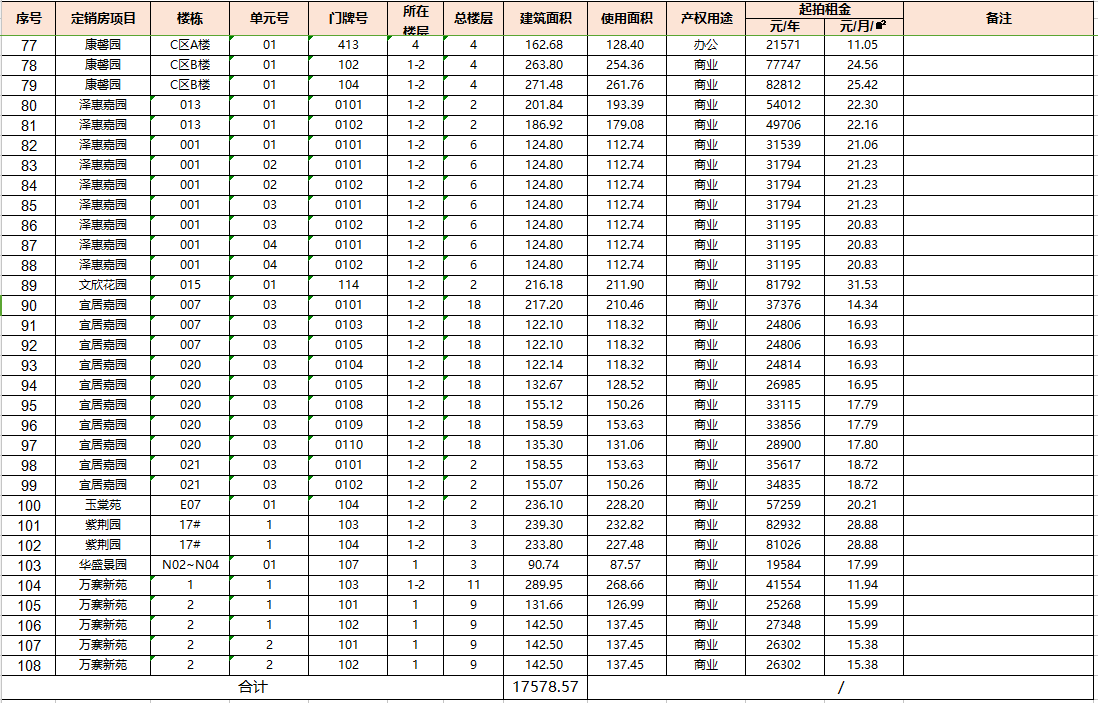Screen dimensions: 1098x703
Task: Click the 使用面积 column header
Action: point(627,19)
